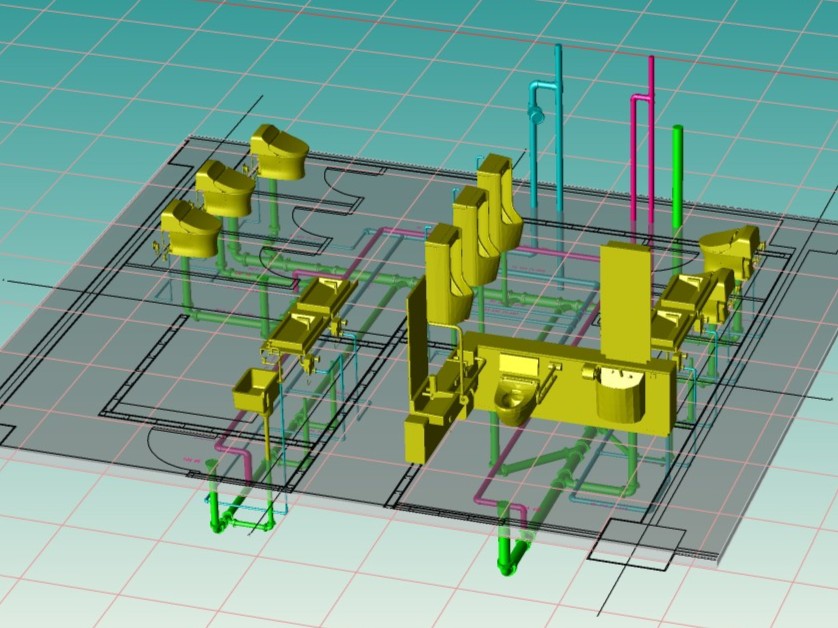
Task: Select the frontmost yellow urinal fixture
Action: 447,272
